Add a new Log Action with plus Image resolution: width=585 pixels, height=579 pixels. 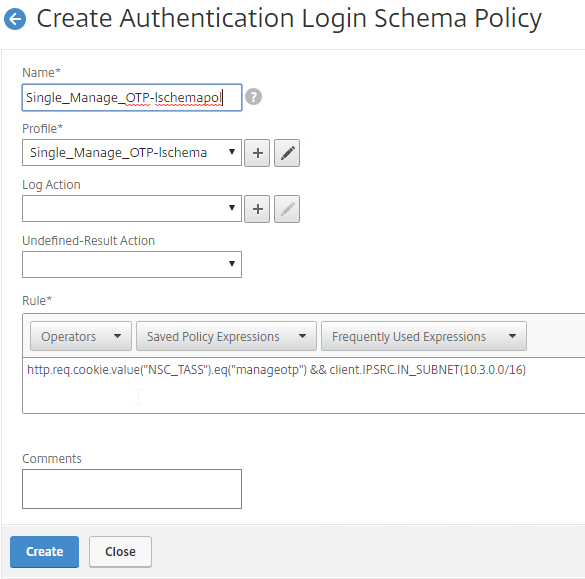pos(257,209)
